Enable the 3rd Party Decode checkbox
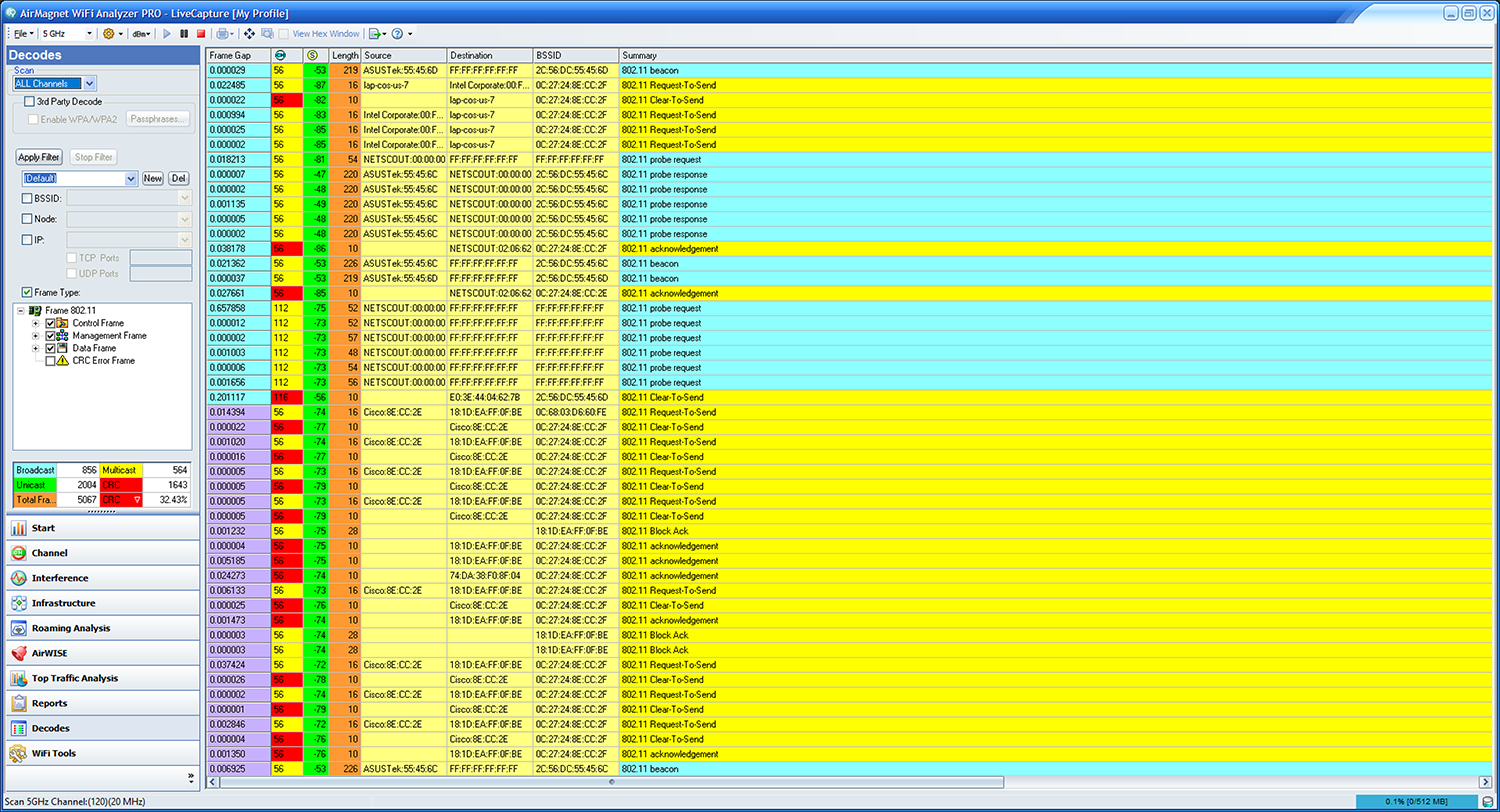1500x812 pixels. click(29, 102)
